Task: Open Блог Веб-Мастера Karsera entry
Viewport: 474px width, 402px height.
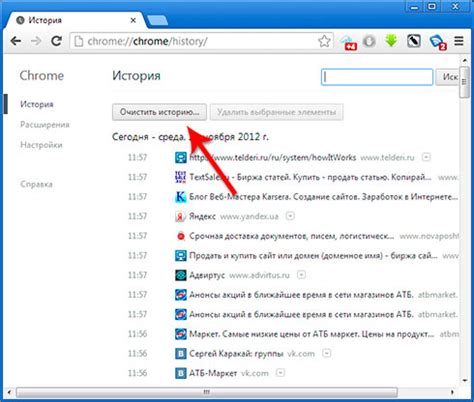Action: pos(323,197)
